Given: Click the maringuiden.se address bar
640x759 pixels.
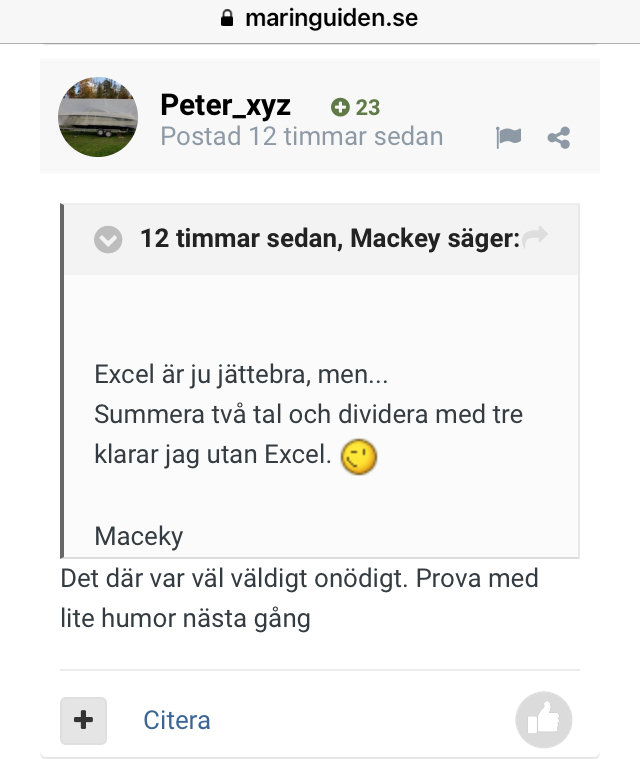Looking at the screenshot, I should tap(320, 18).
